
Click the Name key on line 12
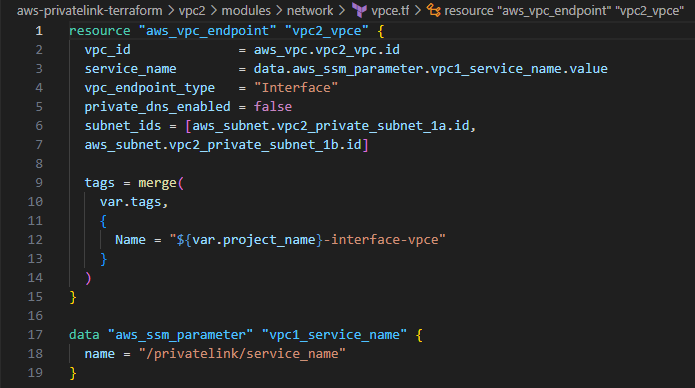[130, 240]
